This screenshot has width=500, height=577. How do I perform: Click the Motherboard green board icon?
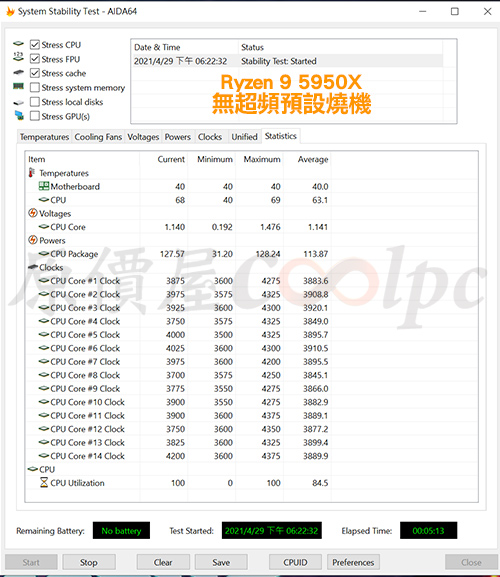tap(44, 186)
